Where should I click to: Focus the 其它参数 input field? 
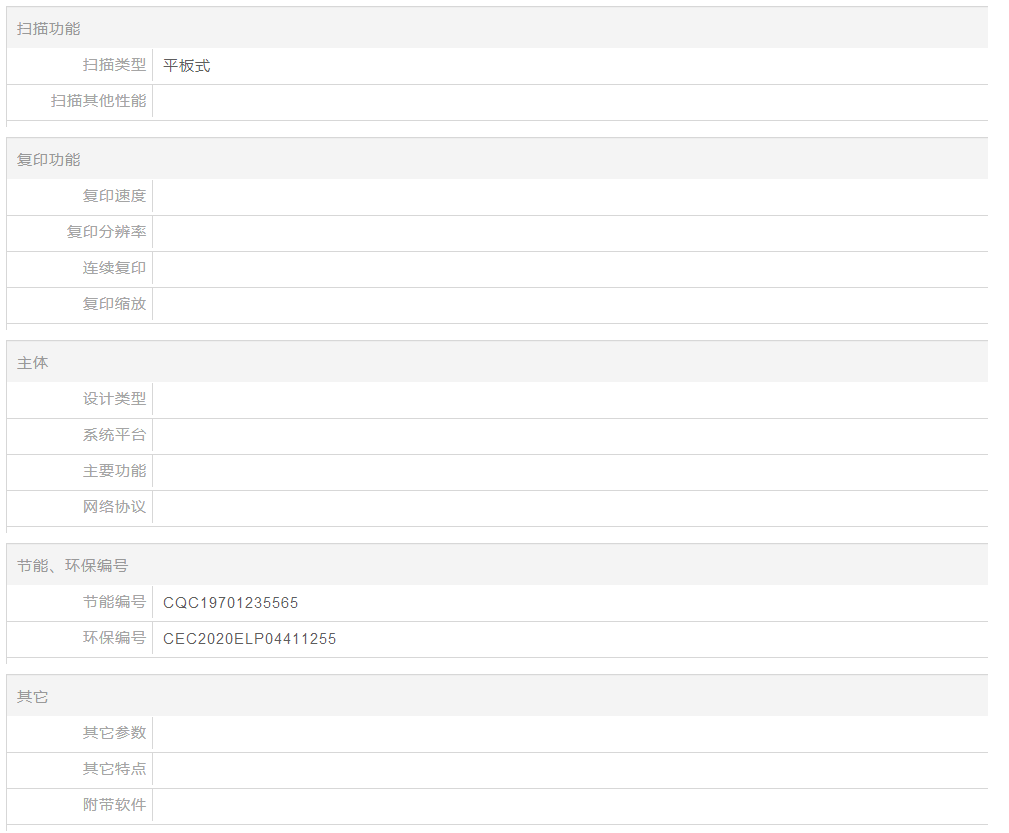[x=569, y=734]
